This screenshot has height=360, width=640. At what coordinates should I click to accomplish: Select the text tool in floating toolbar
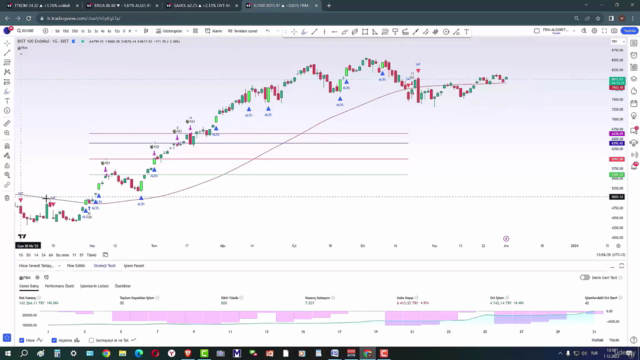click(x=466, y=32)
